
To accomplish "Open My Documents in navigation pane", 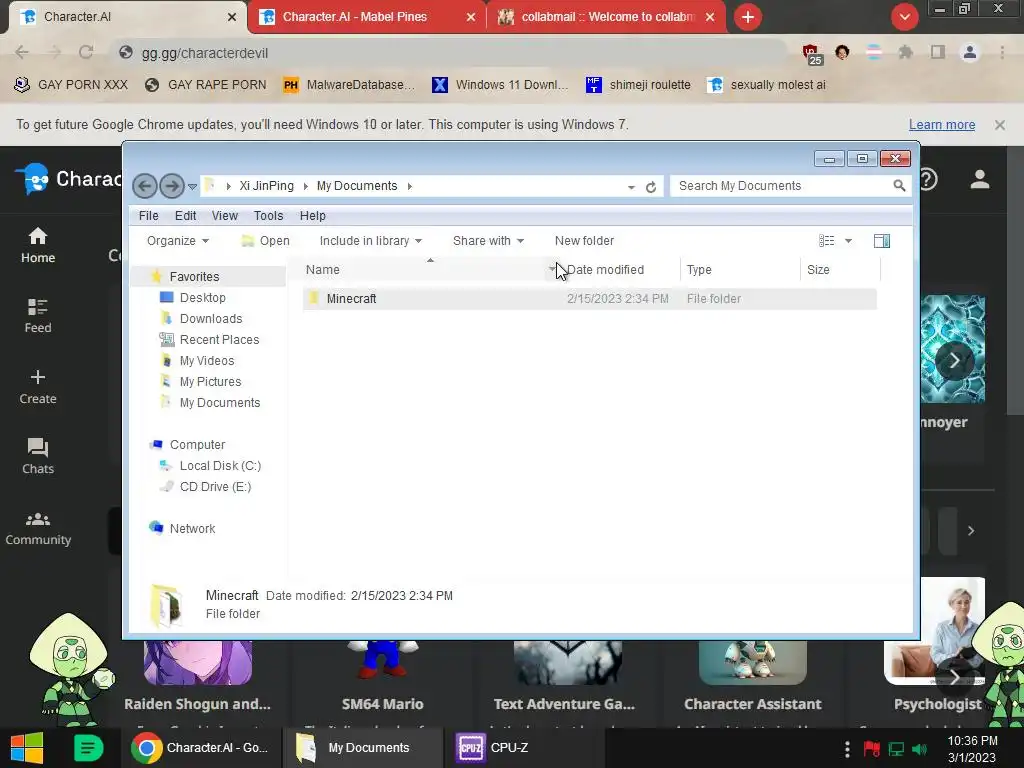I will coord(219,403).
